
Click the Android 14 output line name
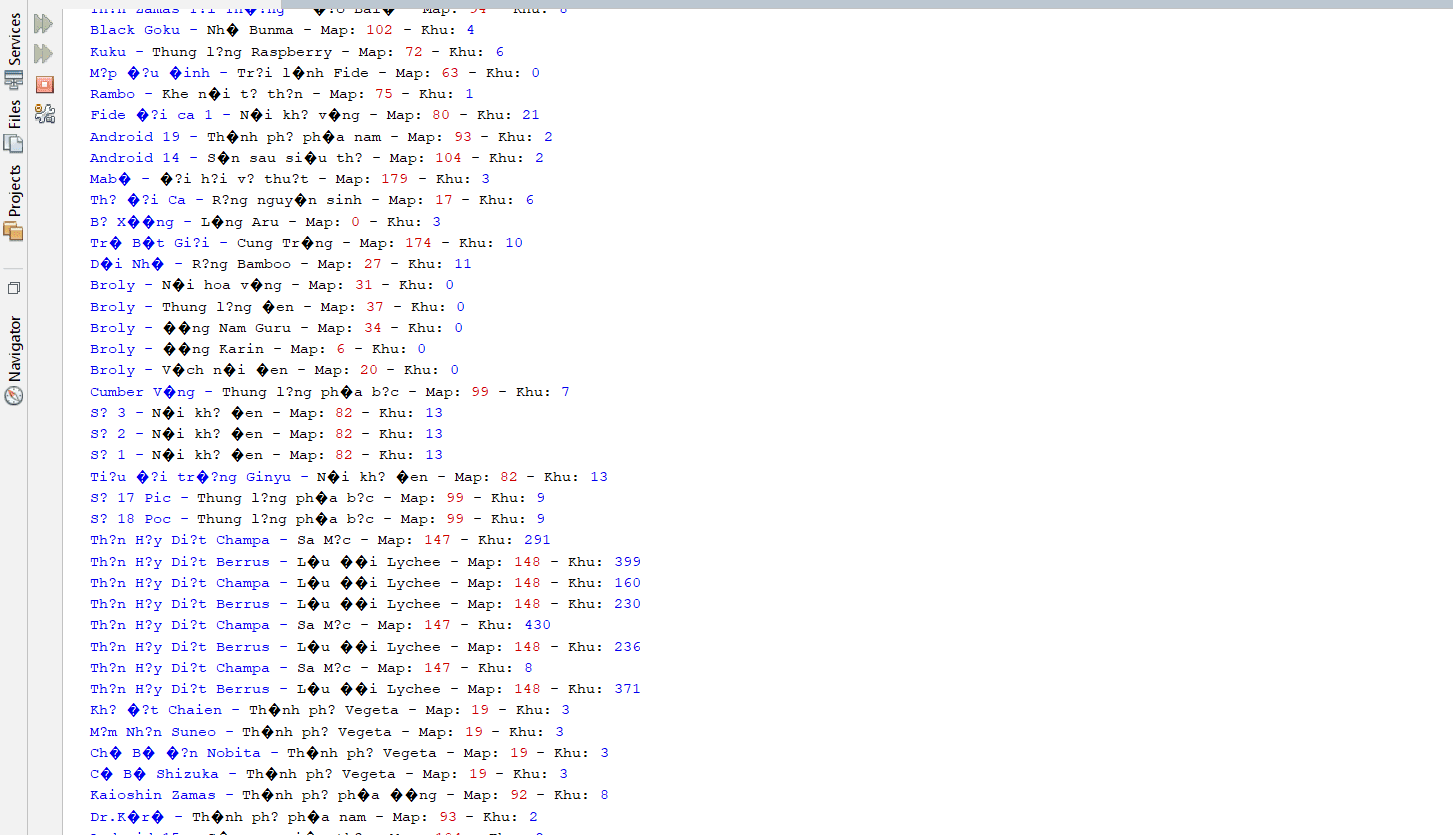pos(135,158)
